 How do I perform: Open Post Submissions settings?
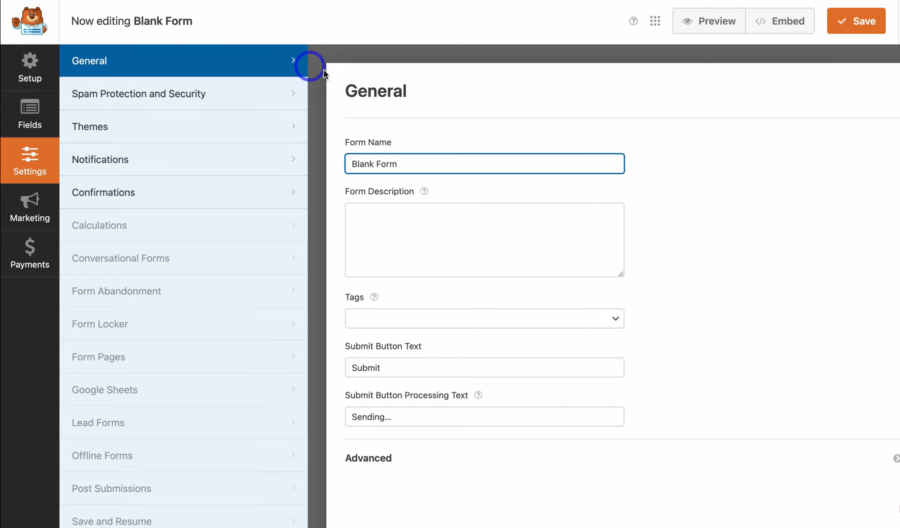coord(184,488)
